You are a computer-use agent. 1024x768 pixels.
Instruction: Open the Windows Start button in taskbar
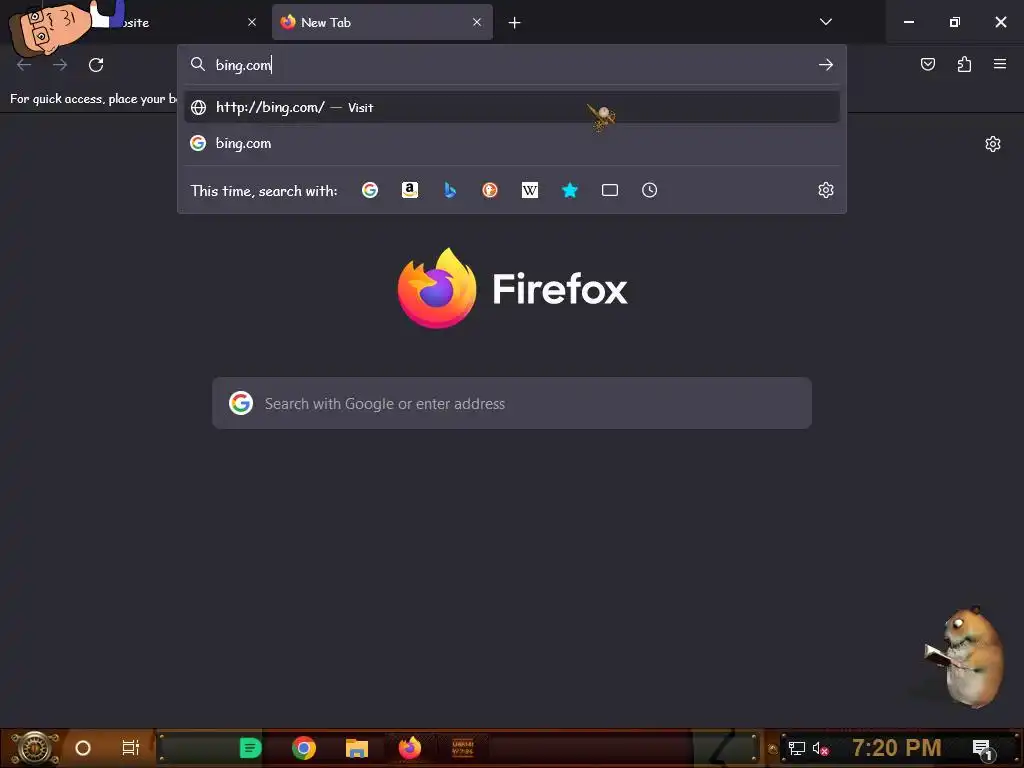click(34, 748)
